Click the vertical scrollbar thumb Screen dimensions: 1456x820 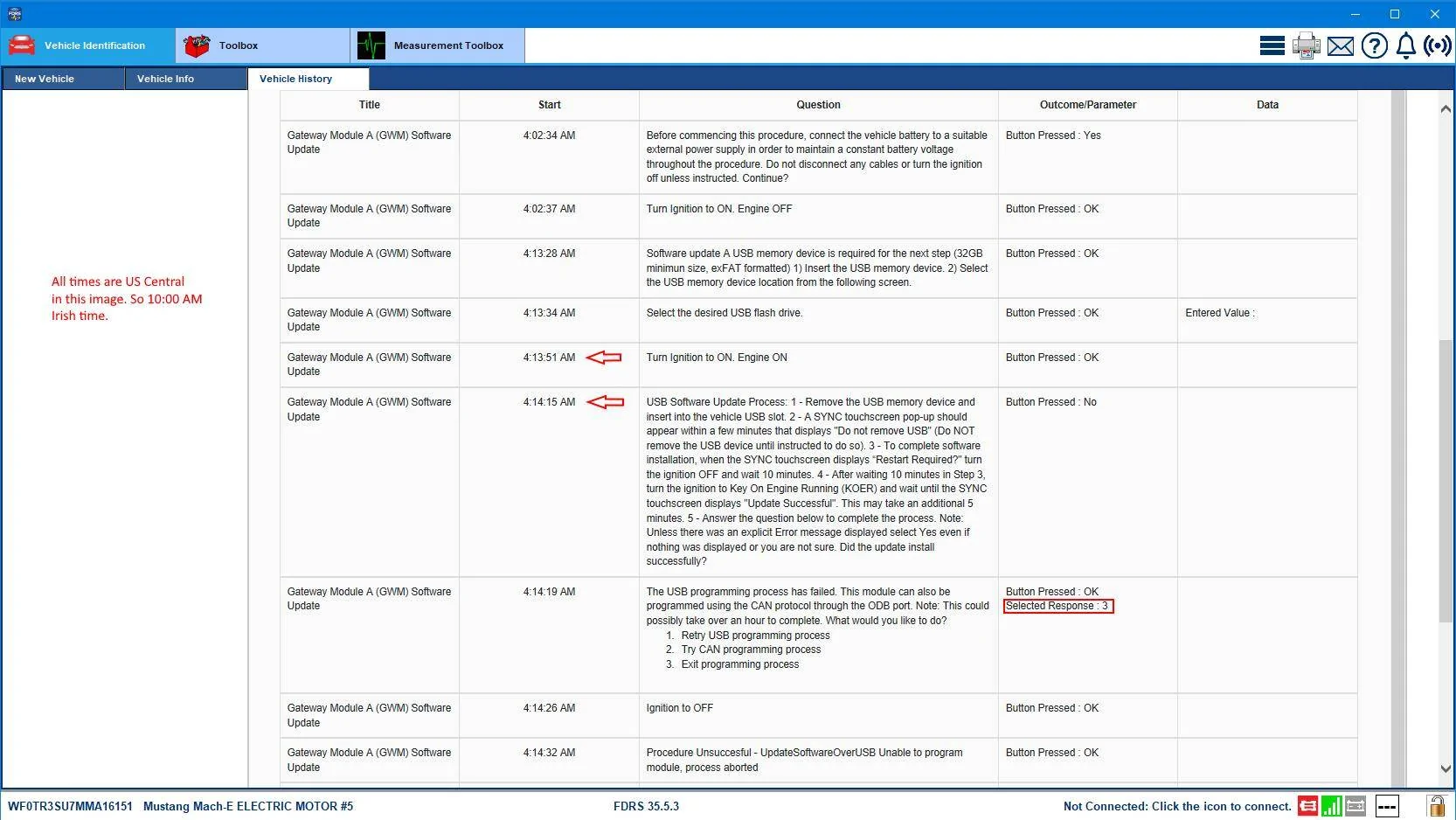point(1446,481)
